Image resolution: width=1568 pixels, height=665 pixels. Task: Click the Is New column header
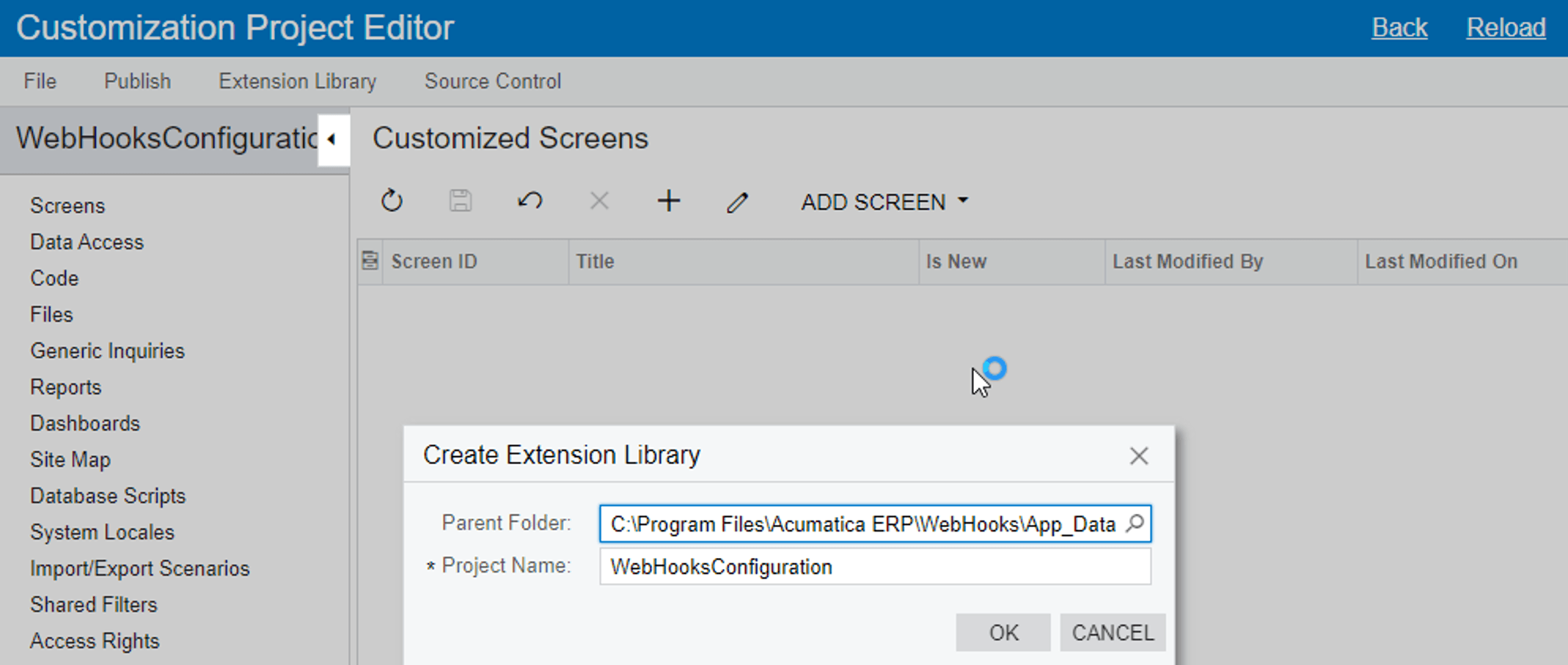coord(1012,262)
